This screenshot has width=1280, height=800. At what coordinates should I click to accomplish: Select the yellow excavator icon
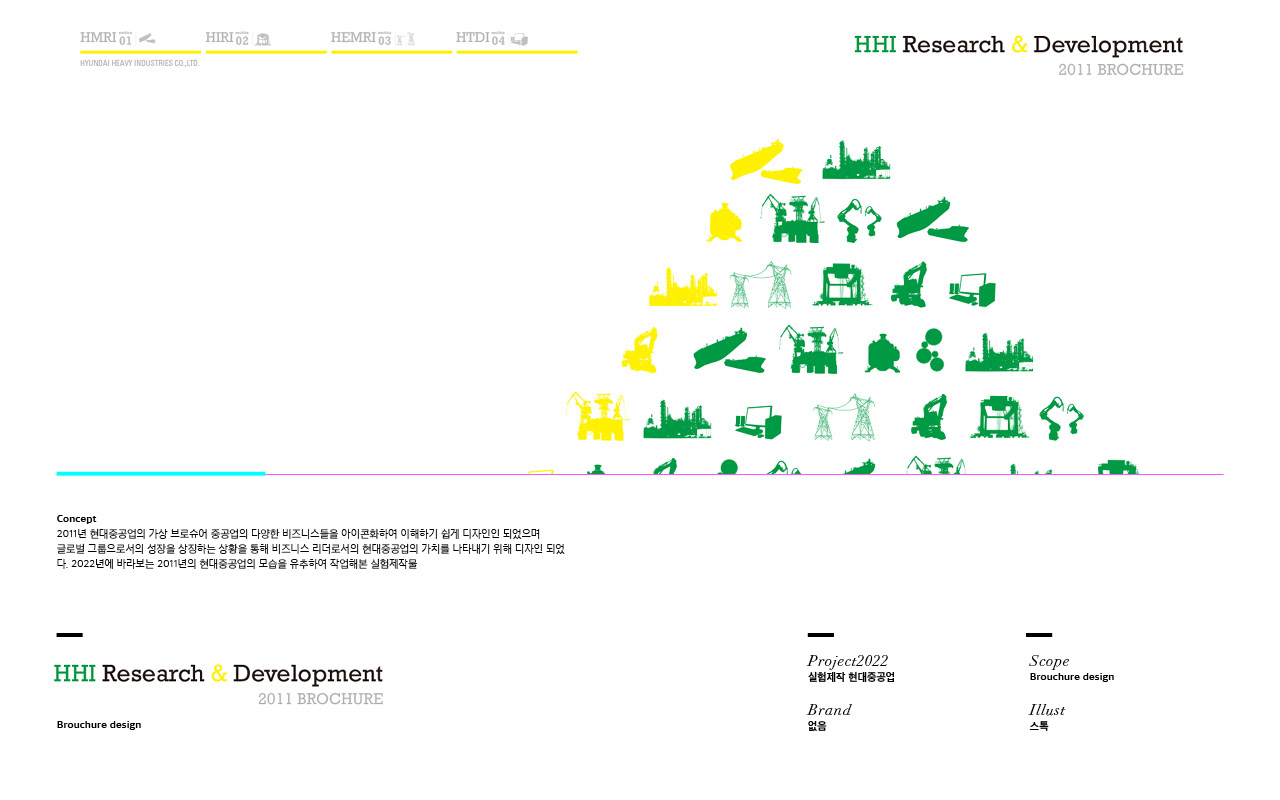tap(640, 350)
